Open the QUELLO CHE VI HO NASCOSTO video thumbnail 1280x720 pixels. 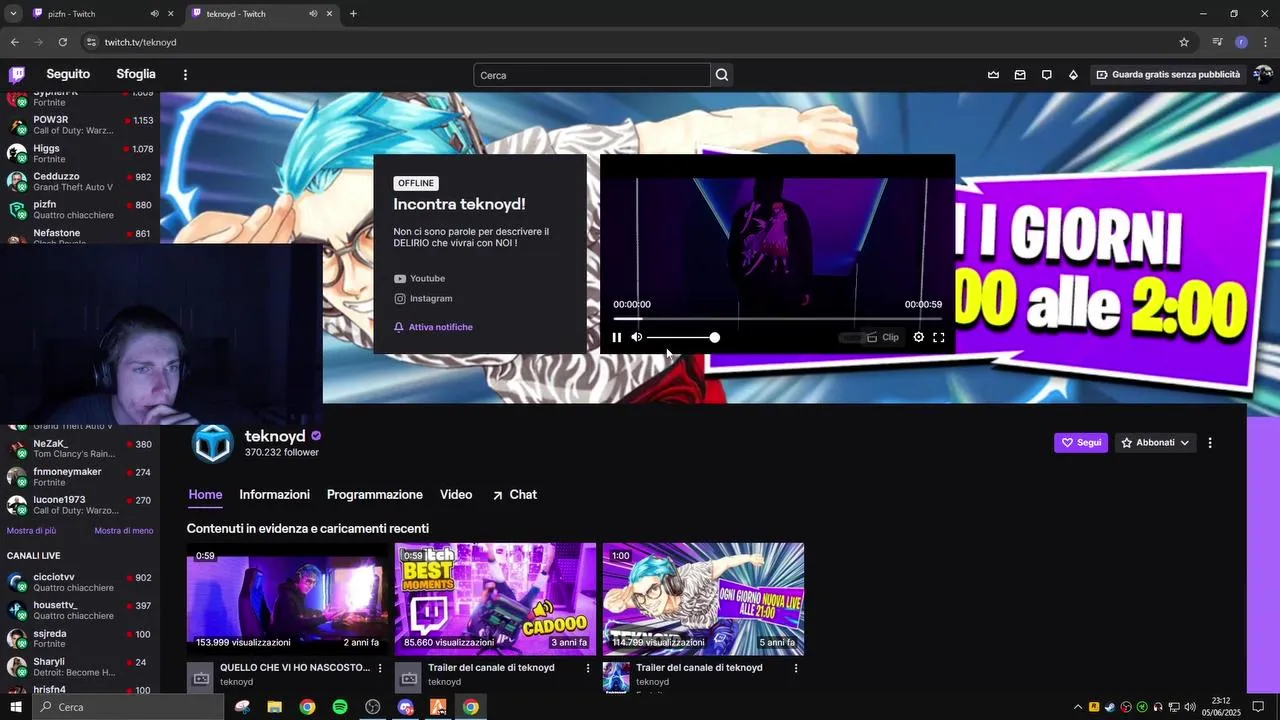click(287, 599)
